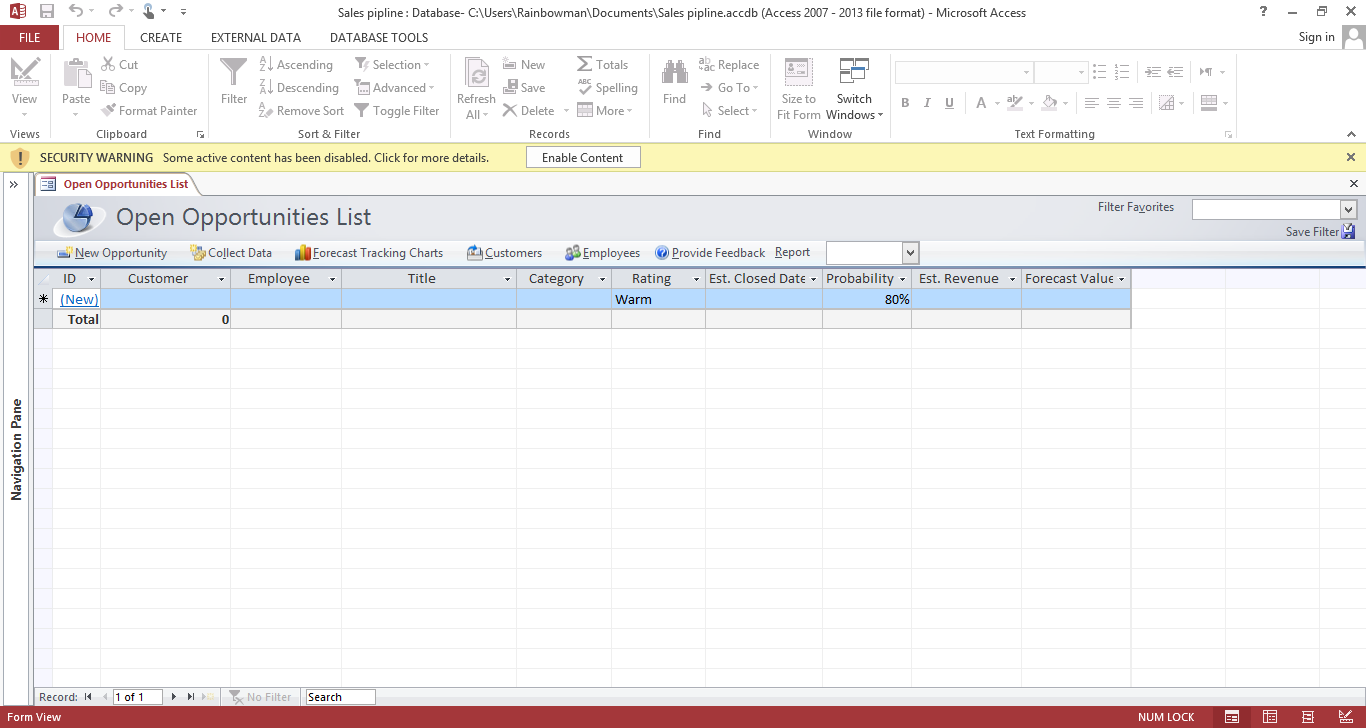Toggle italic formatting
Viewport: 1366px width, 728px height.
pyautogui.click(x=926, y=103)
